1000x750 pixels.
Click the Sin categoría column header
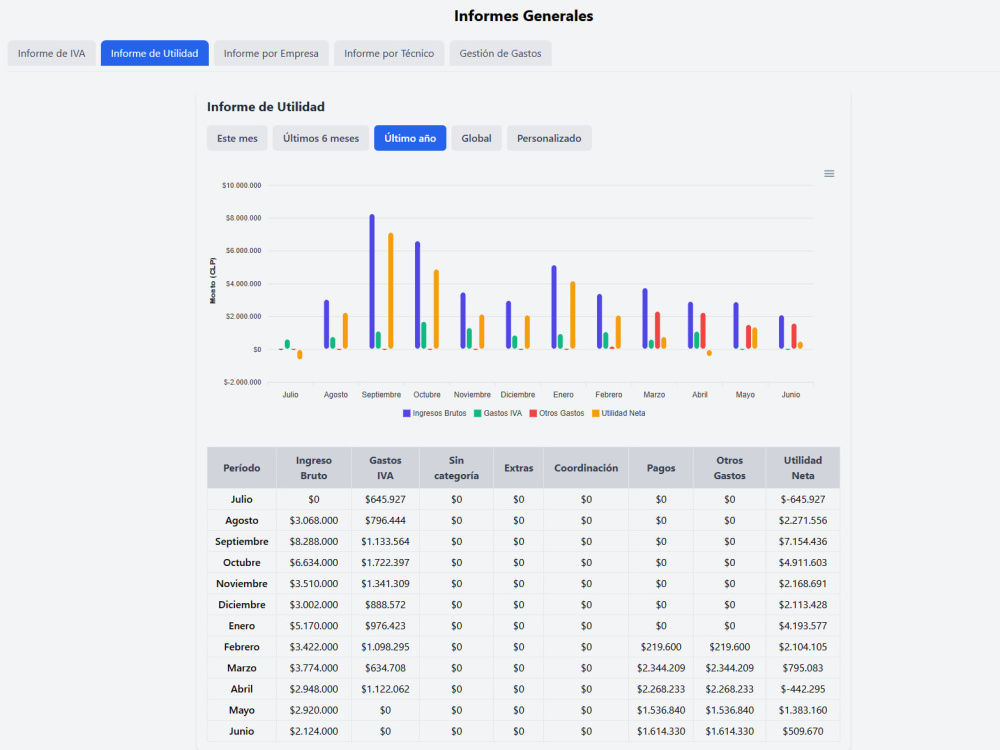pyautogui.click(x=456, y=468)
